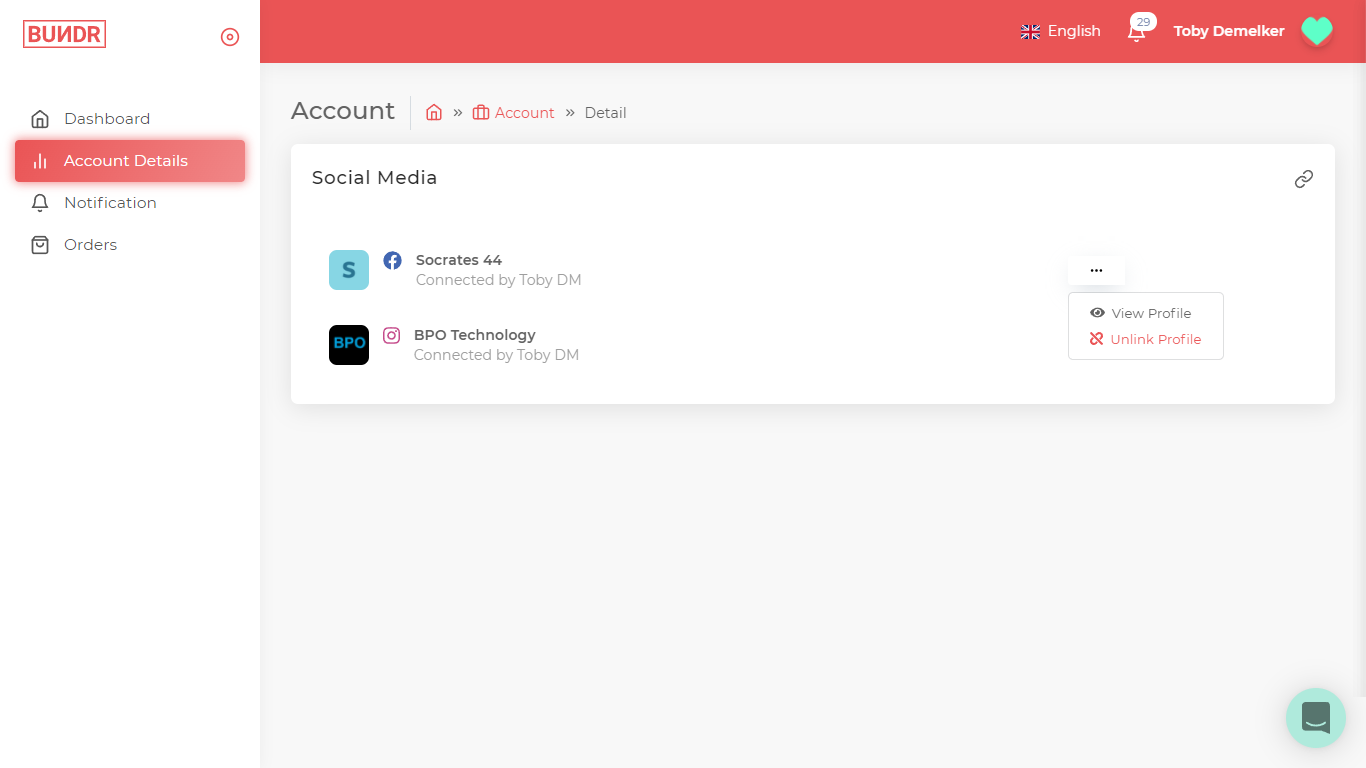Click the Facebook icon beside Socrates 44
Viewport: 1366px width, 768px height.
tap(393, 260)
